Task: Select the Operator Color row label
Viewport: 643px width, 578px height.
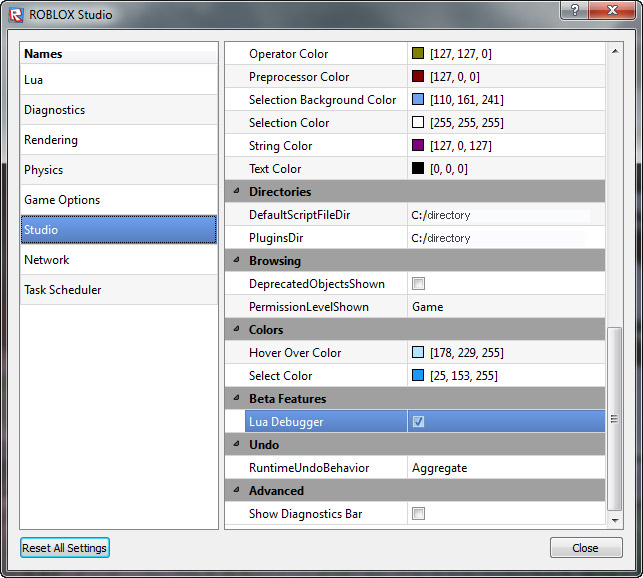Action: [288, 54]
